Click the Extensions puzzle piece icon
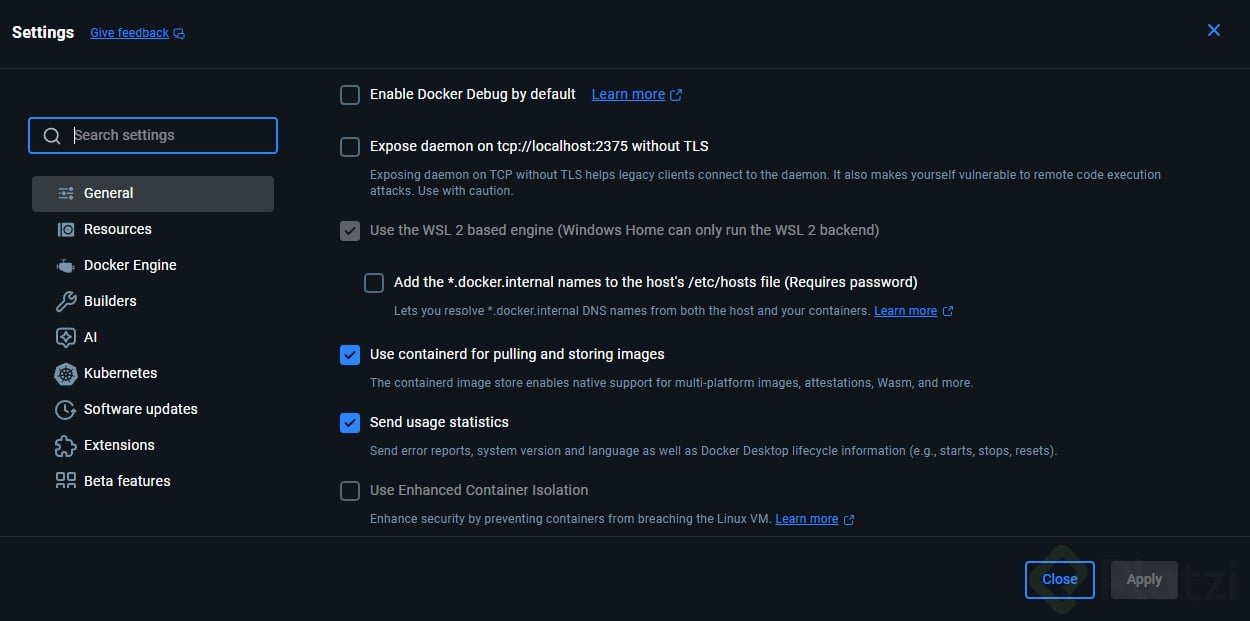 (66, 445)
